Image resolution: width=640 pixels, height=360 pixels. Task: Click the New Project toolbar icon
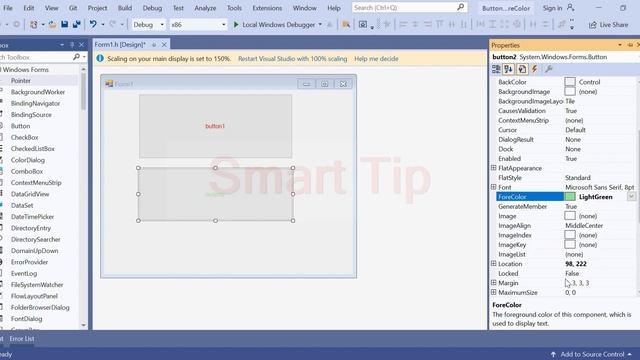33,24
